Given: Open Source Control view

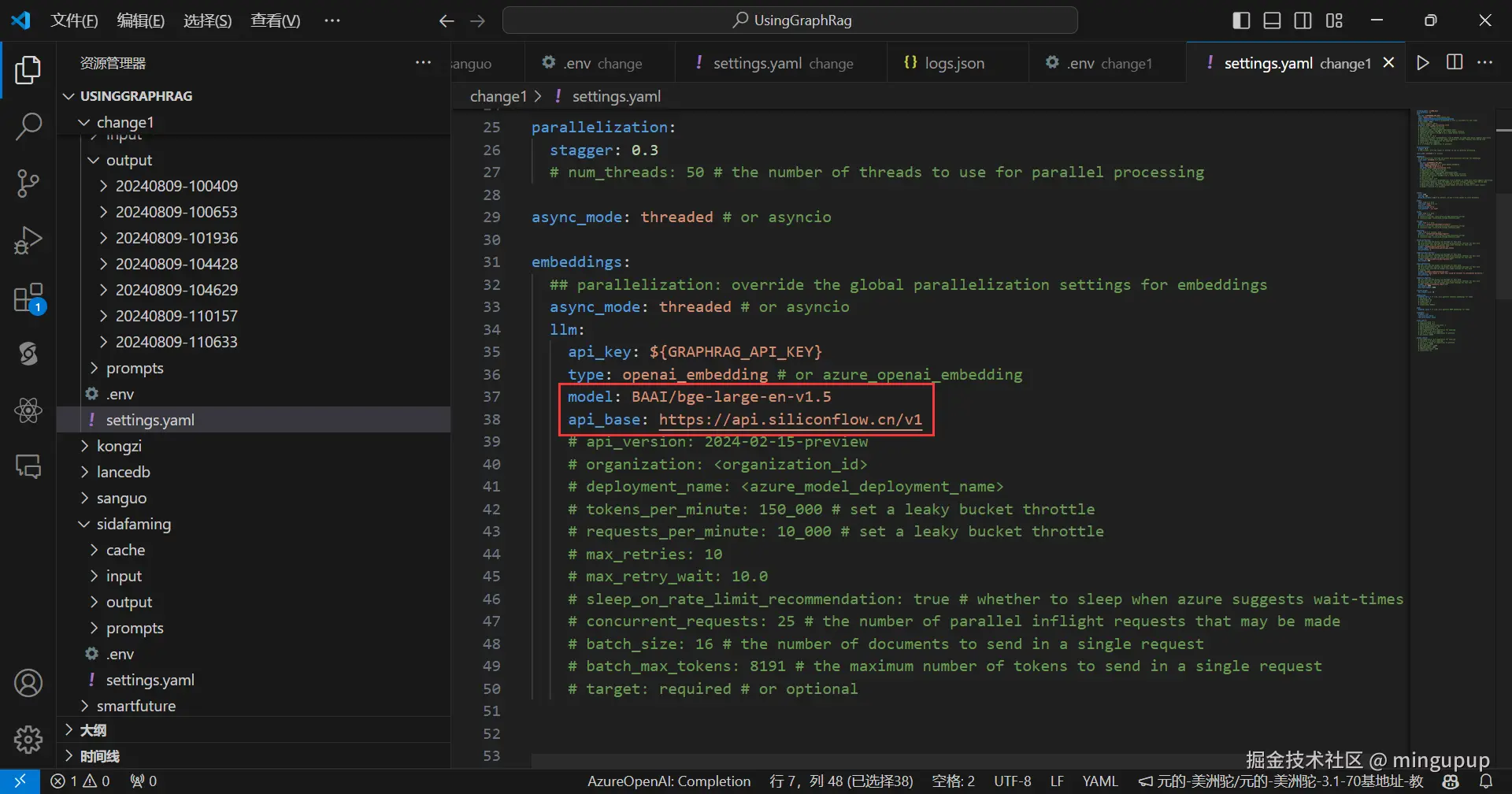Looking at the screenshot, I should point(28,184).
